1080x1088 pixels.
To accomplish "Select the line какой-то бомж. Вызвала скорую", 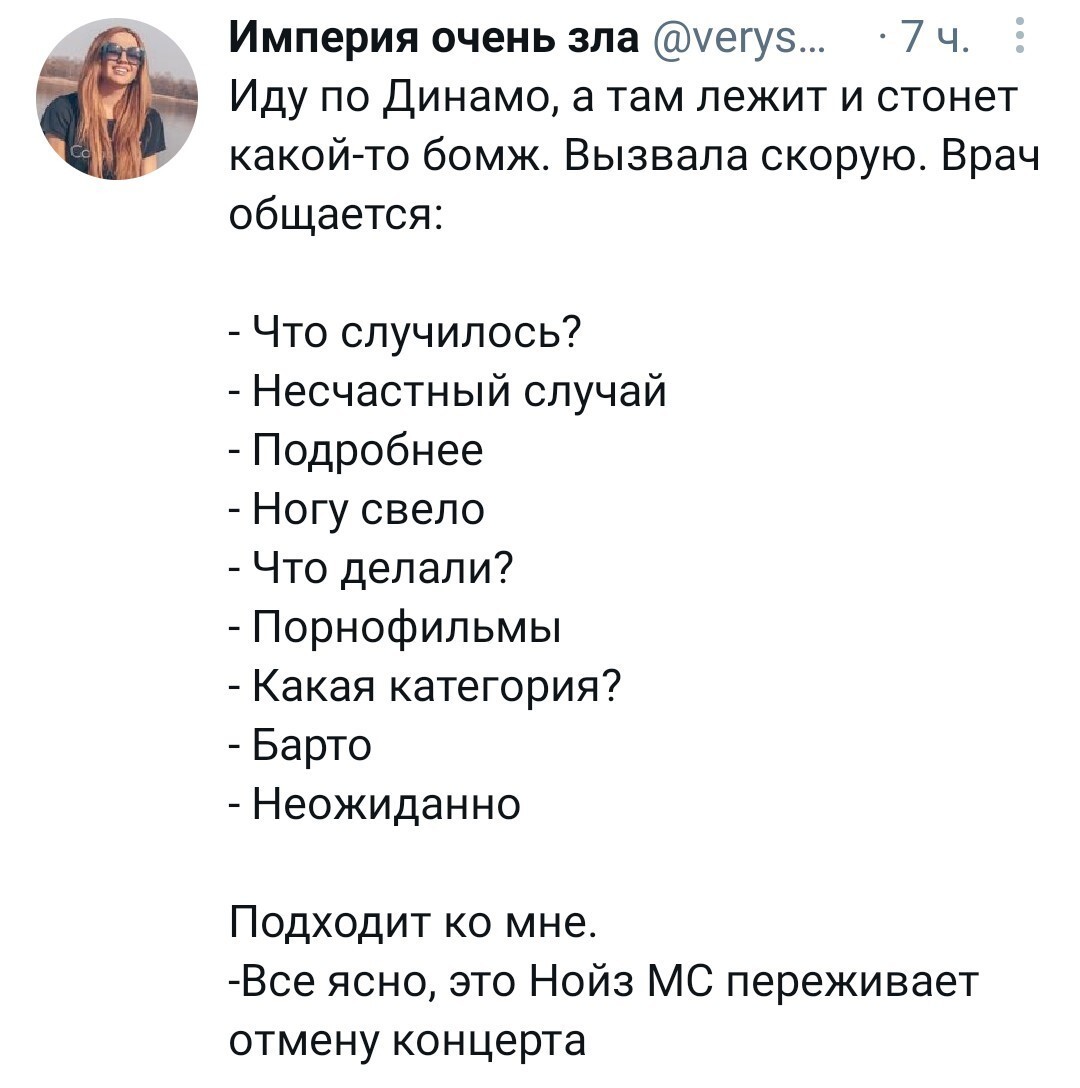I will click(634, 157).
